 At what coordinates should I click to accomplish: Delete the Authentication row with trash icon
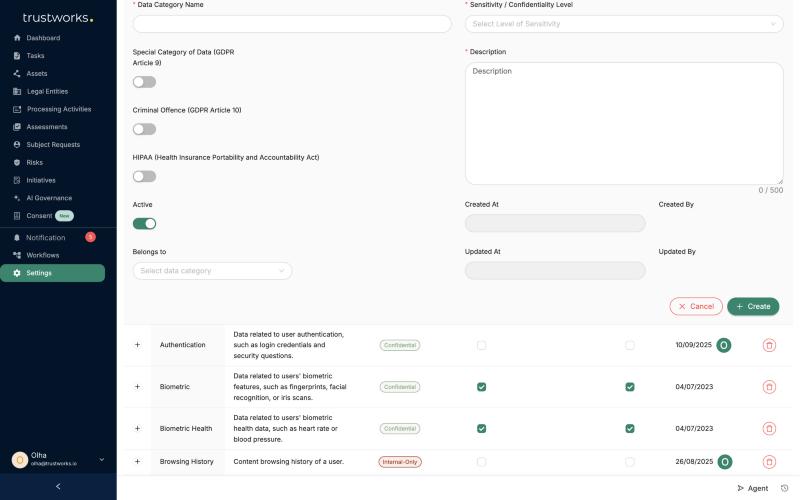click(x=769, y=345)
